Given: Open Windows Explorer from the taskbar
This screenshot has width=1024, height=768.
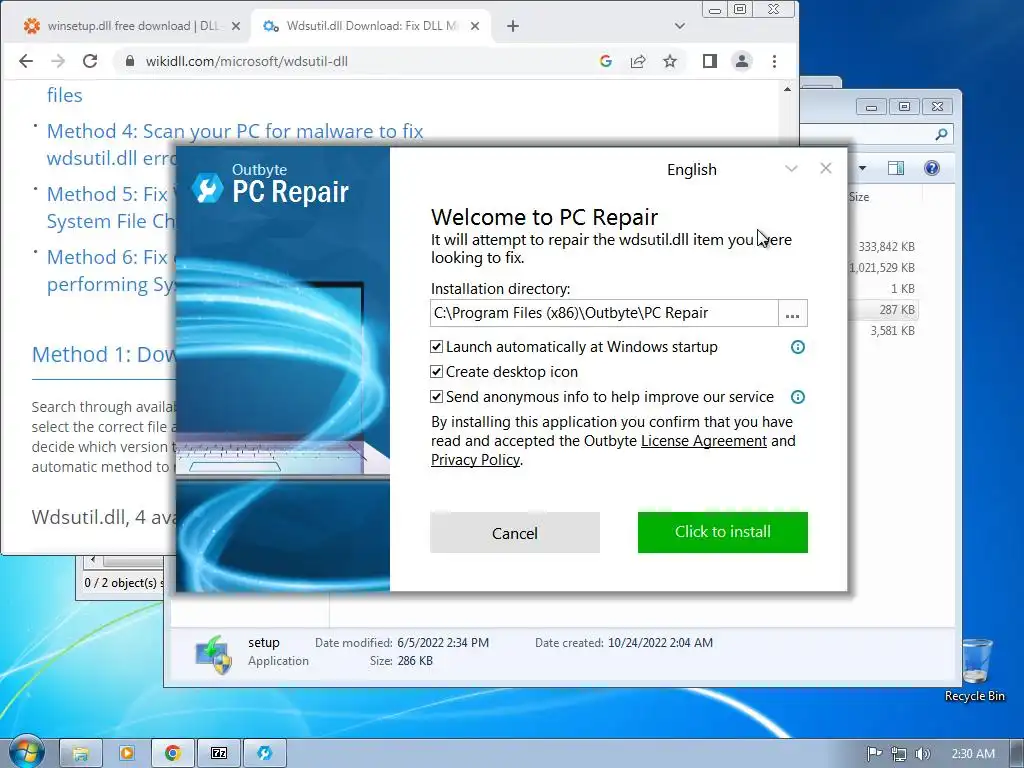Looking at the screenshot, I should point(80,753).
